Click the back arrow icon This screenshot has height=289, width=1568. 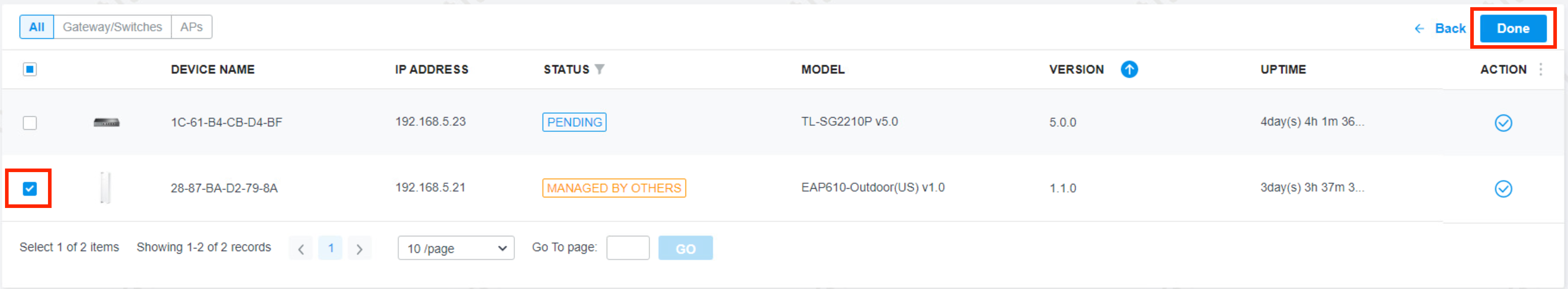click(1419, 29)
